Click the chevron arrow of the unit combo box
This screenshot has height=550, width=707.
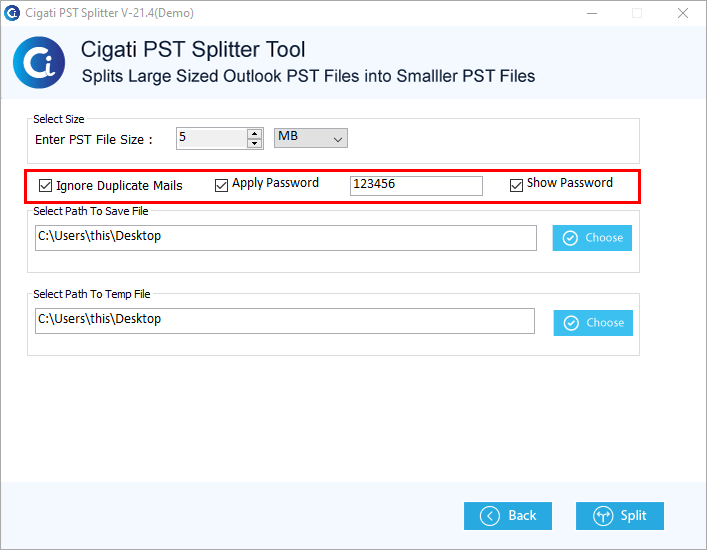point(338,140)
